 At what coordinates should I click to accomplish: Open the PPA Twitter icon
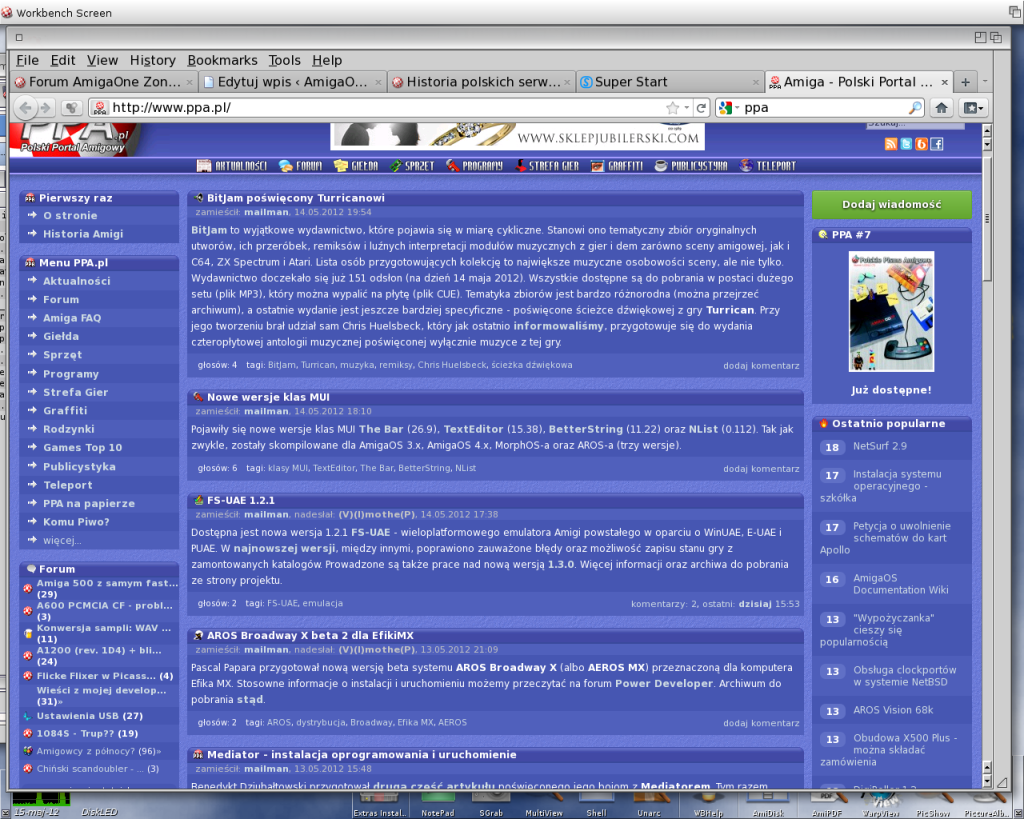pyautogui.click(x=906, y=144)
